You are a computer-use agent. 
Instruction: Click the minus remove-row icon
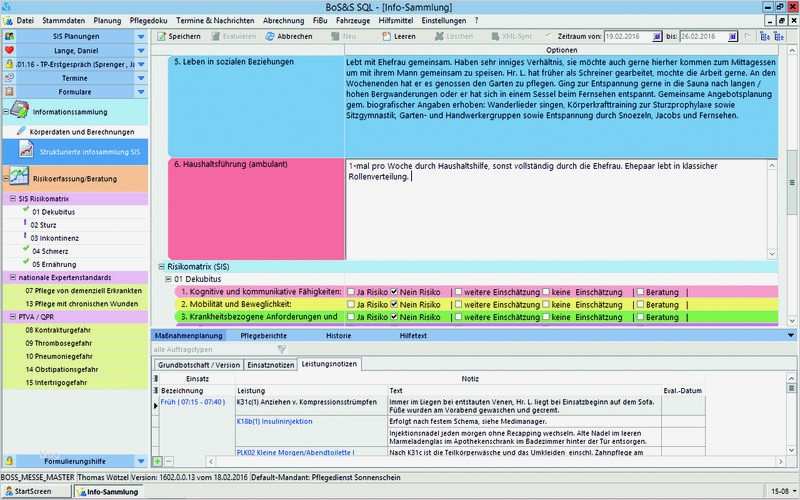(169, 461)
